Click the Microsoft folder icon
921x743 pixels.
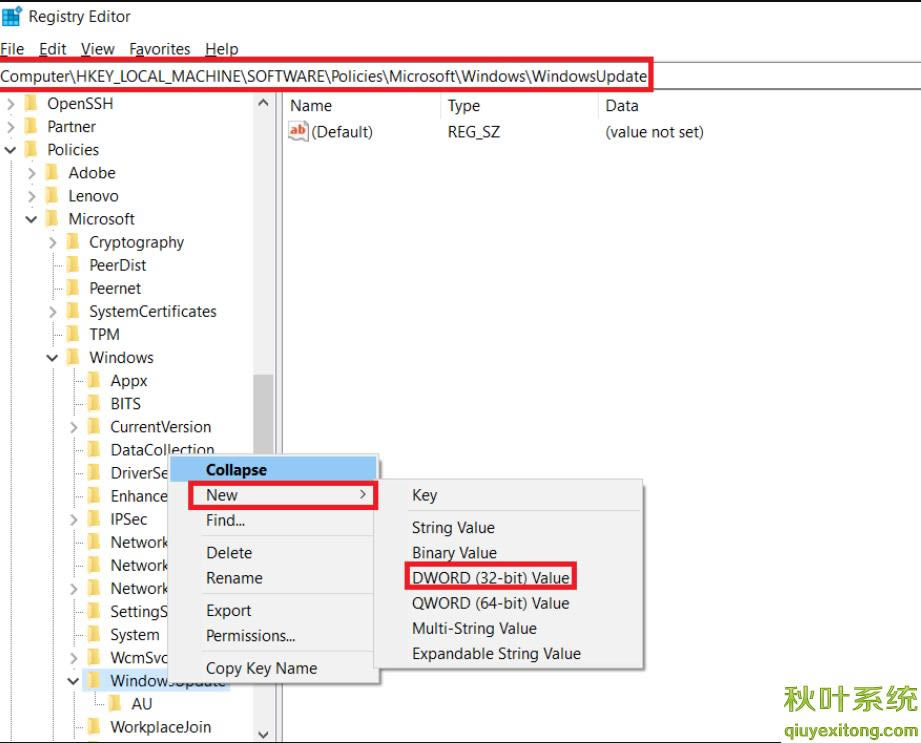point(52,218)
